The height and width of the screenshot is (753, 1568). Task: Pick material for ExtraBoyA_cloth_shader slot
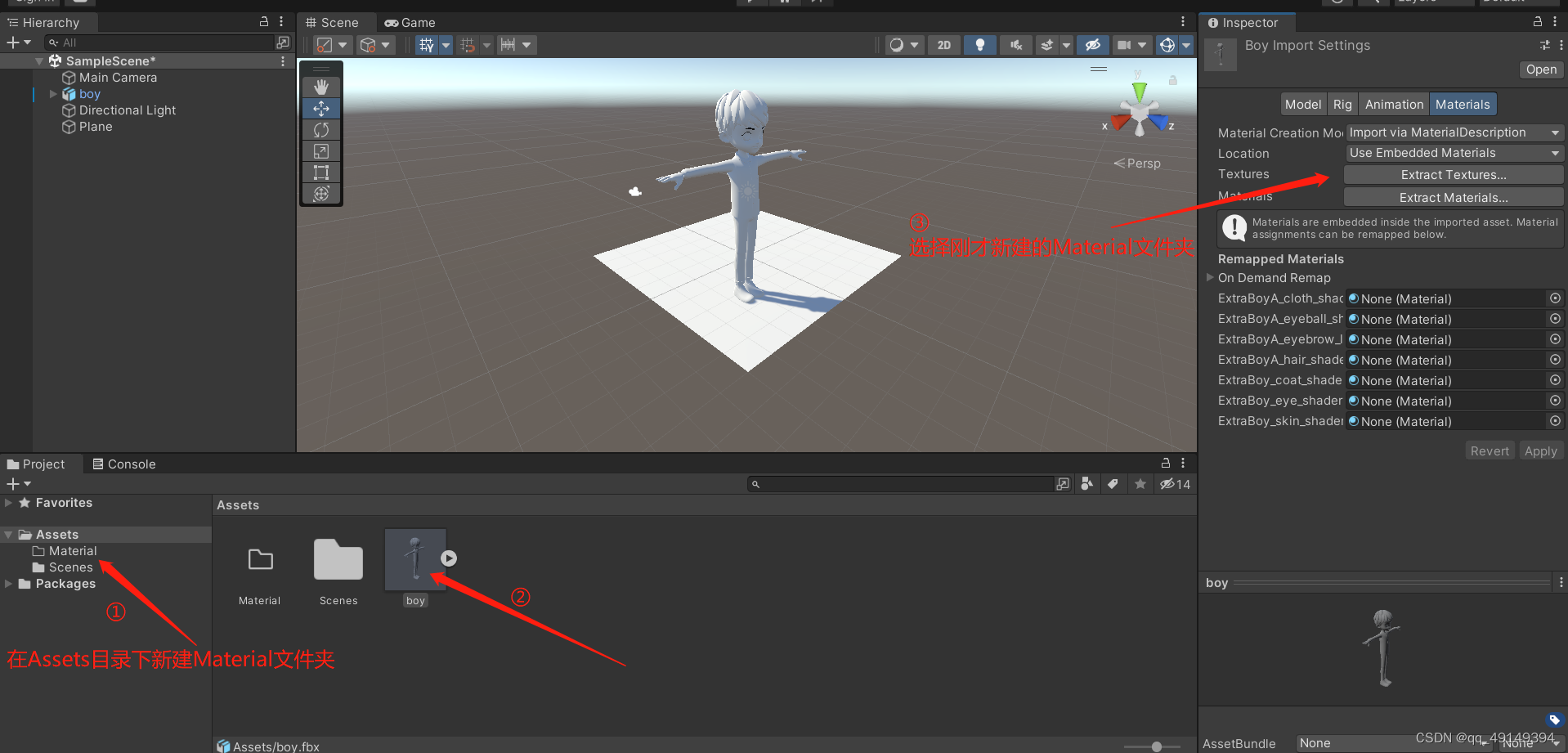1555,298
